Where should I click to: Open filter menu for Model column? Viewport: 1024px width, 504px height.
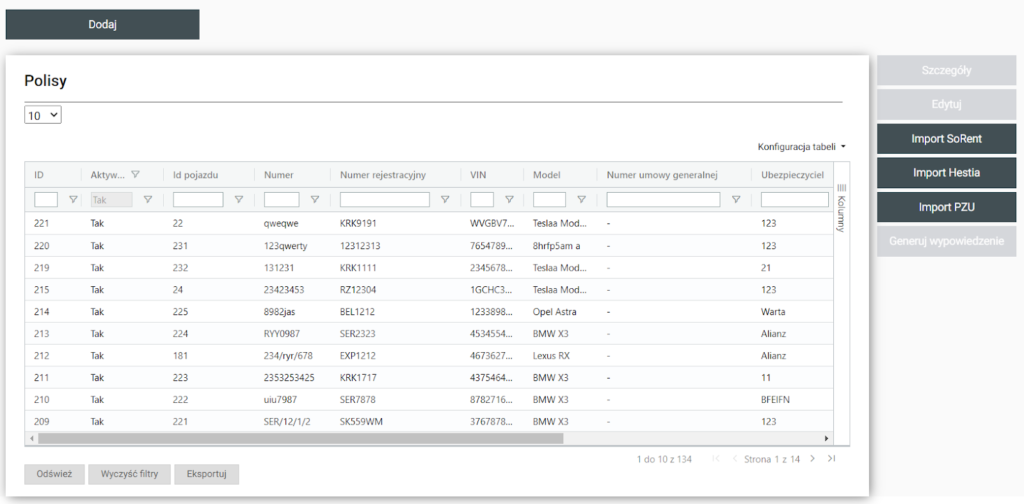(581, 200)
